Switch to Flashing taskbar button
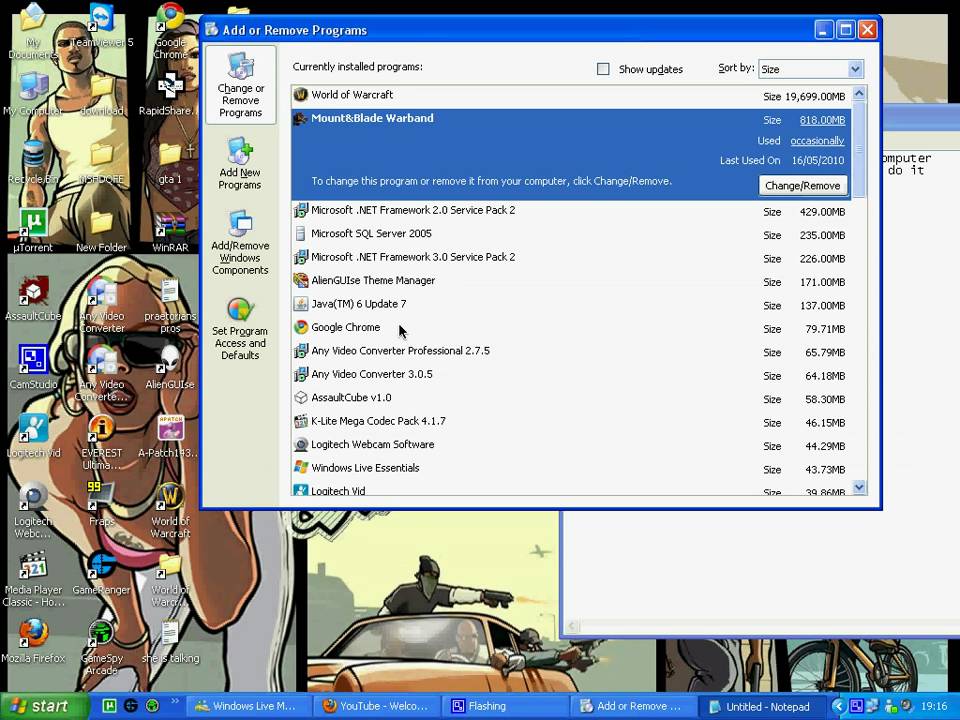960x720 pixels. pyautogui.click(x=504, y=706)
